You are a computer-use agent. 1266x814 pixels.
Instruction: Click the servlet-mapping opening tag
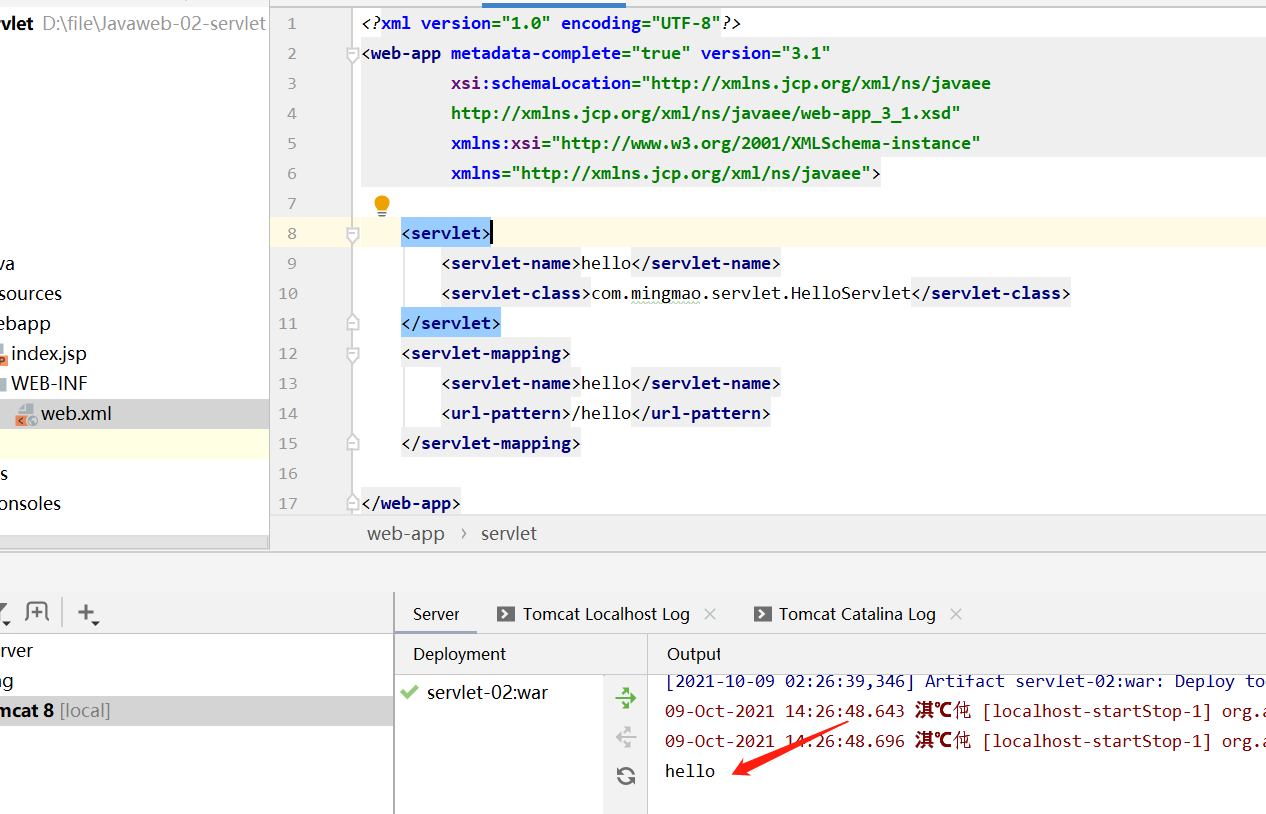click(x=486, y=354)
